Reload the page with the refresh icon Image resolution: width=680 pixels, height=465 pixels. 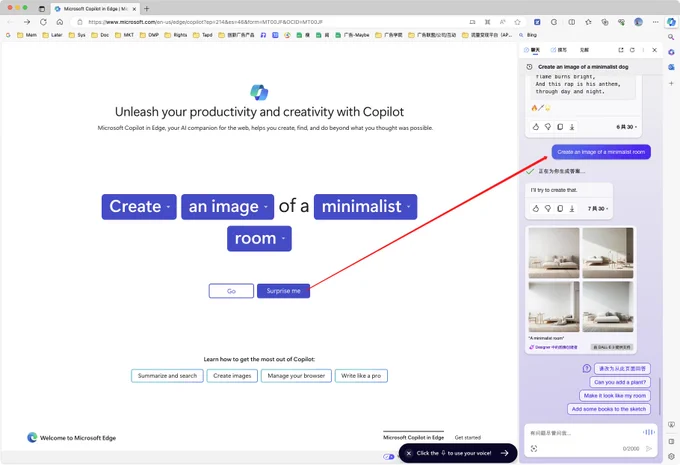pyautogui.click(x=43, y=22)
